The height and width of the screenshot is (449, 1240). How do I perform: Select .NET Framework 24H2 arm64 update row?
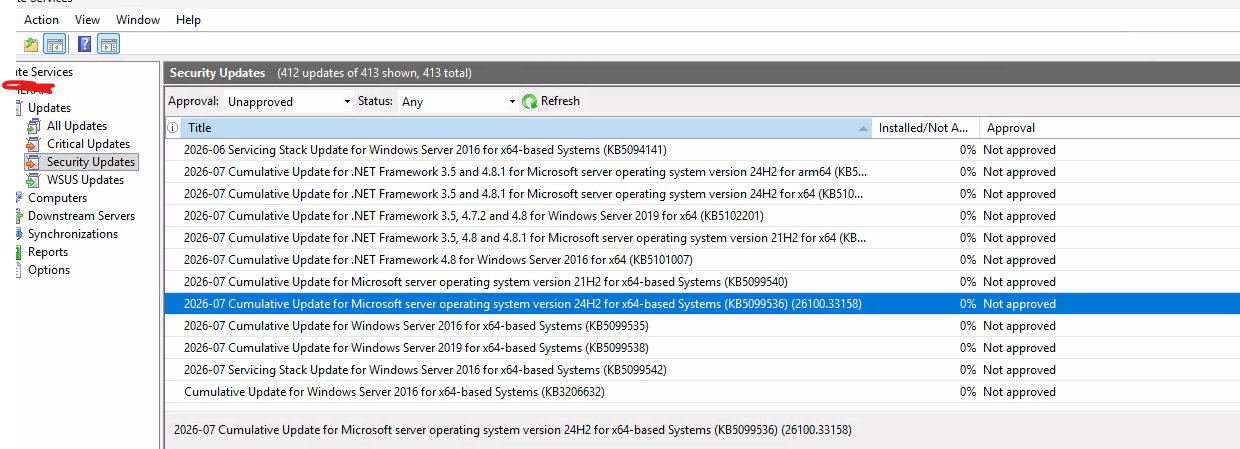(x=702, y=172)
